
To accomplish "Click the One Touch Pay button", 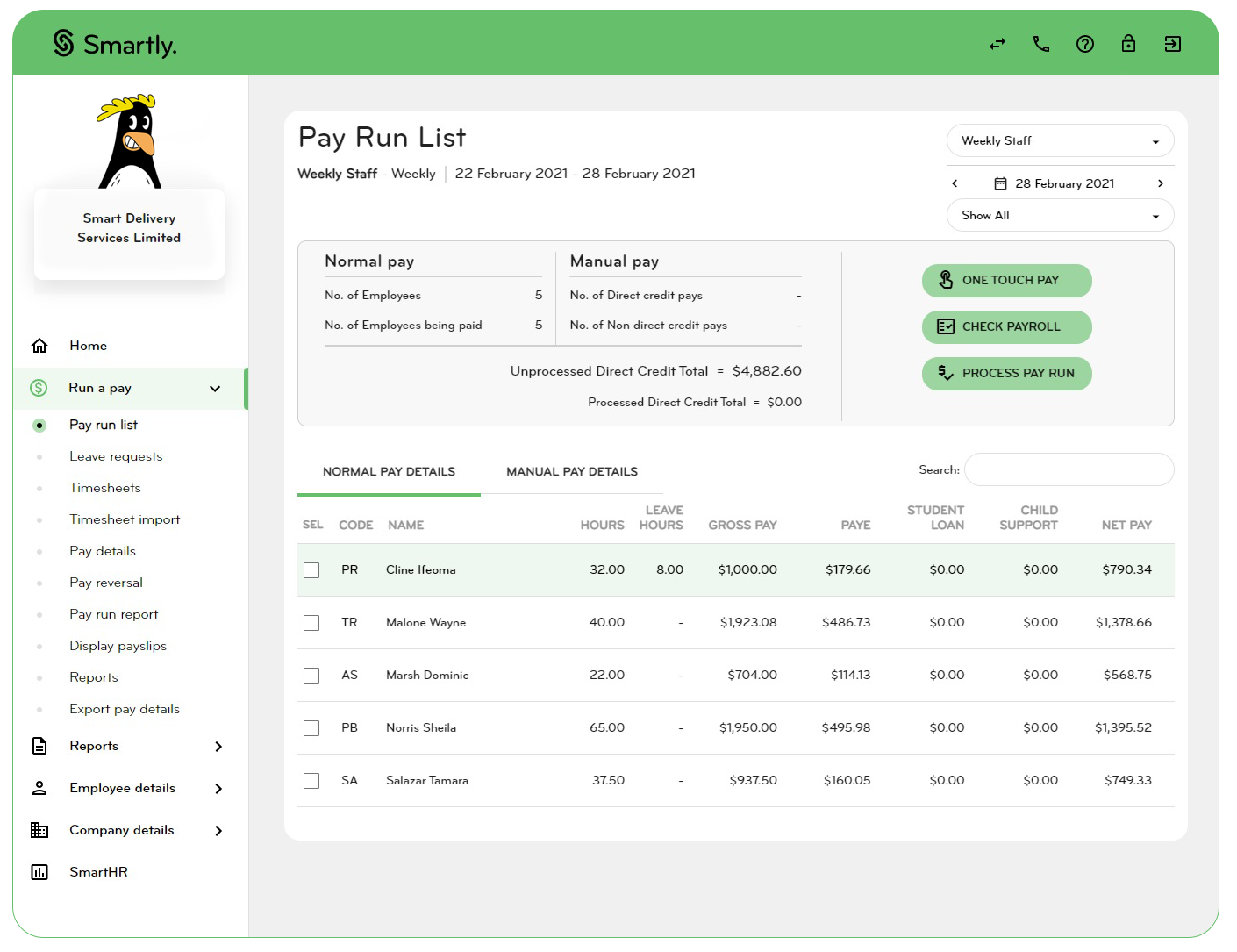I will (x=1006, y=280).
